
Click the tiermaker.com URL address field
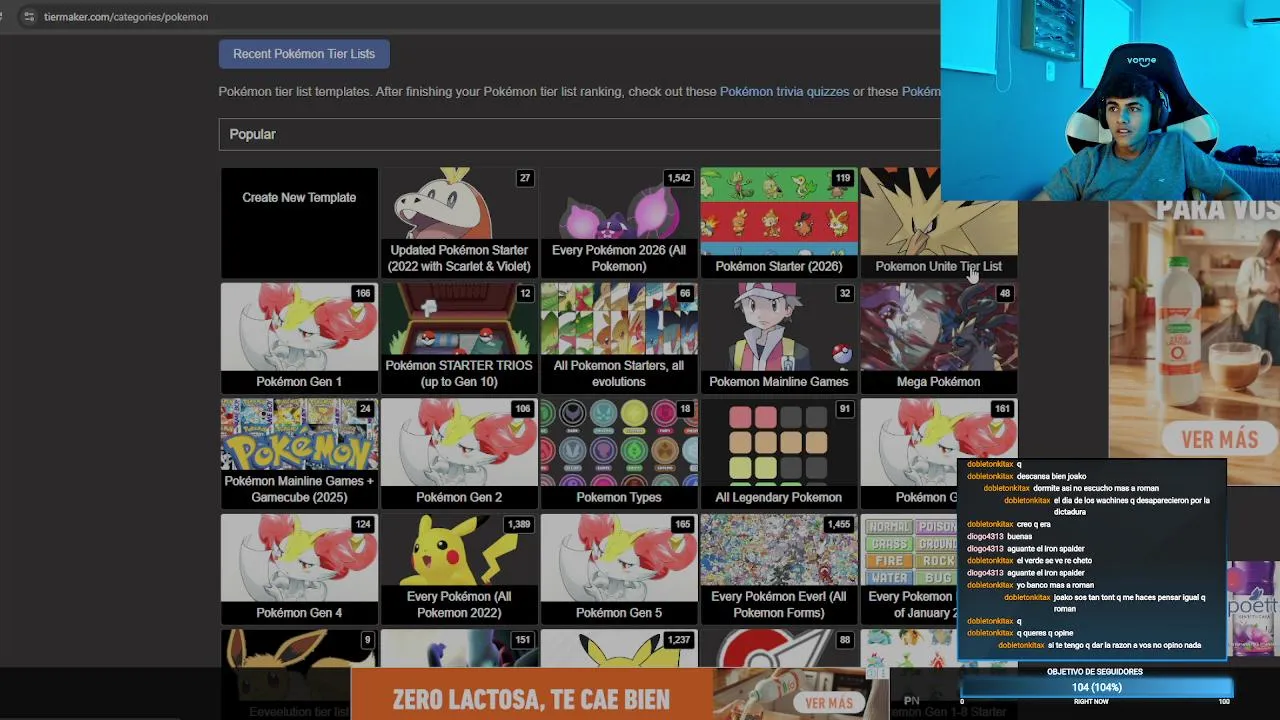tap(126, 17)
